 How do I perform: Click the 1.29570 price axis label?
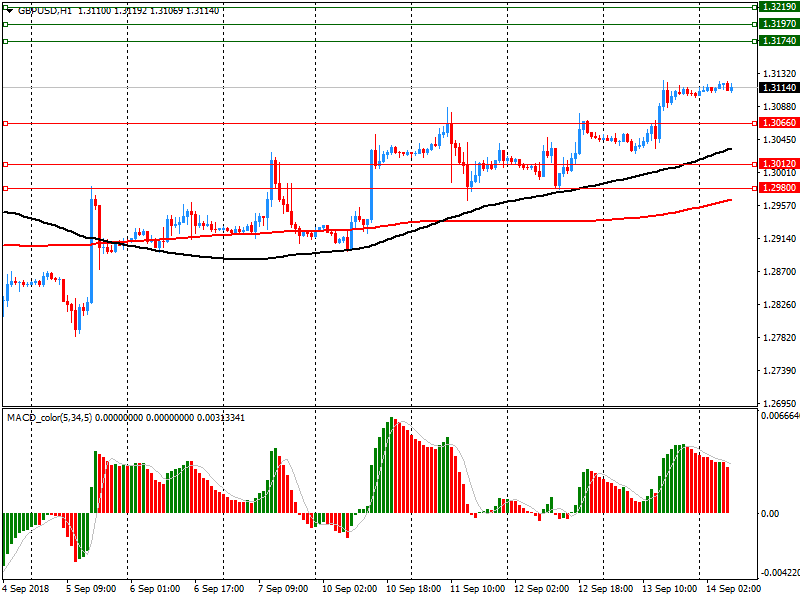[x=779, y=206]
